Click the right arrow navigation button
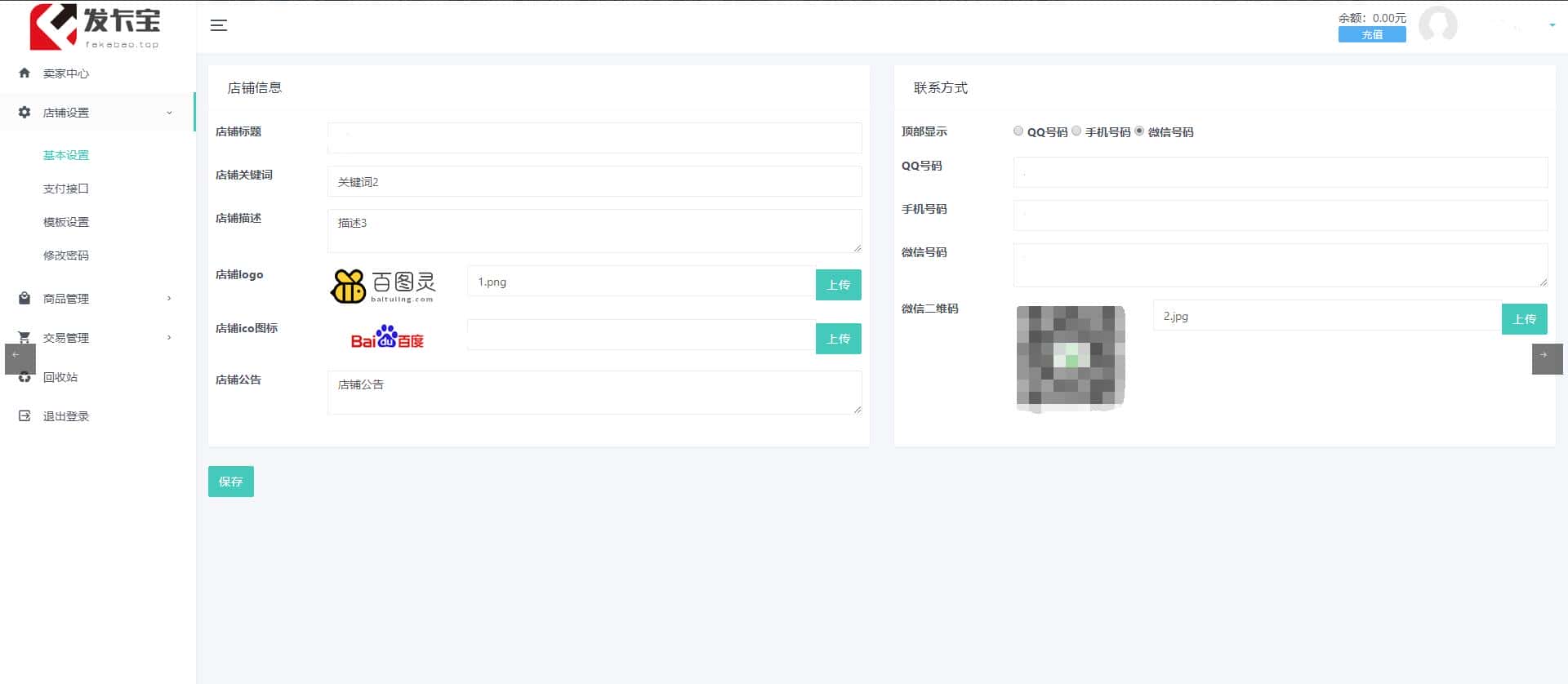The height and width of the screenshot is (684, 1568). point(1547,358)
